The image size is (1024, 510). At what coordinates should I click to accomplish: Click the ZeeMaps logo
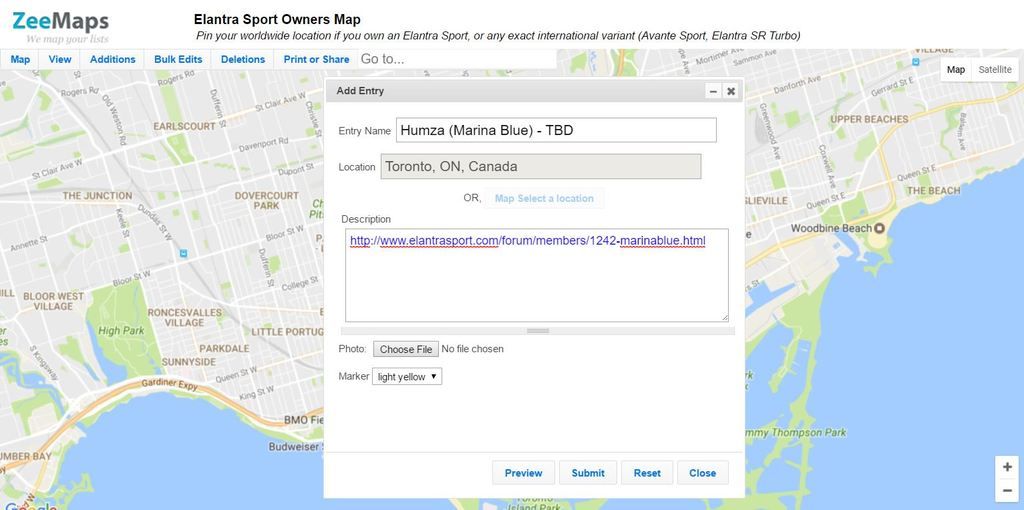(60, 26)
